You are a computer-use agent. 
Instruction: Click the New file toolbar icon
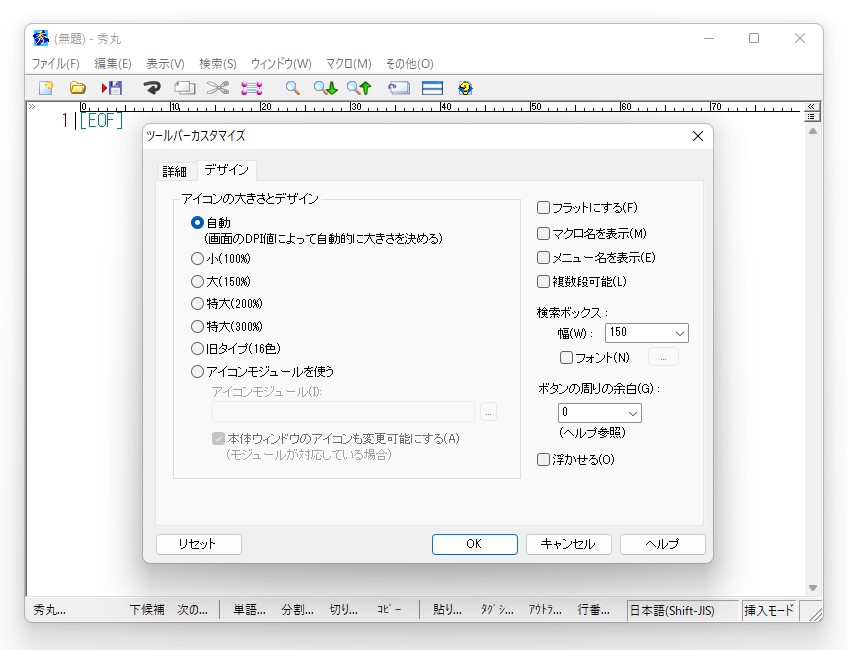click(46, 88)
